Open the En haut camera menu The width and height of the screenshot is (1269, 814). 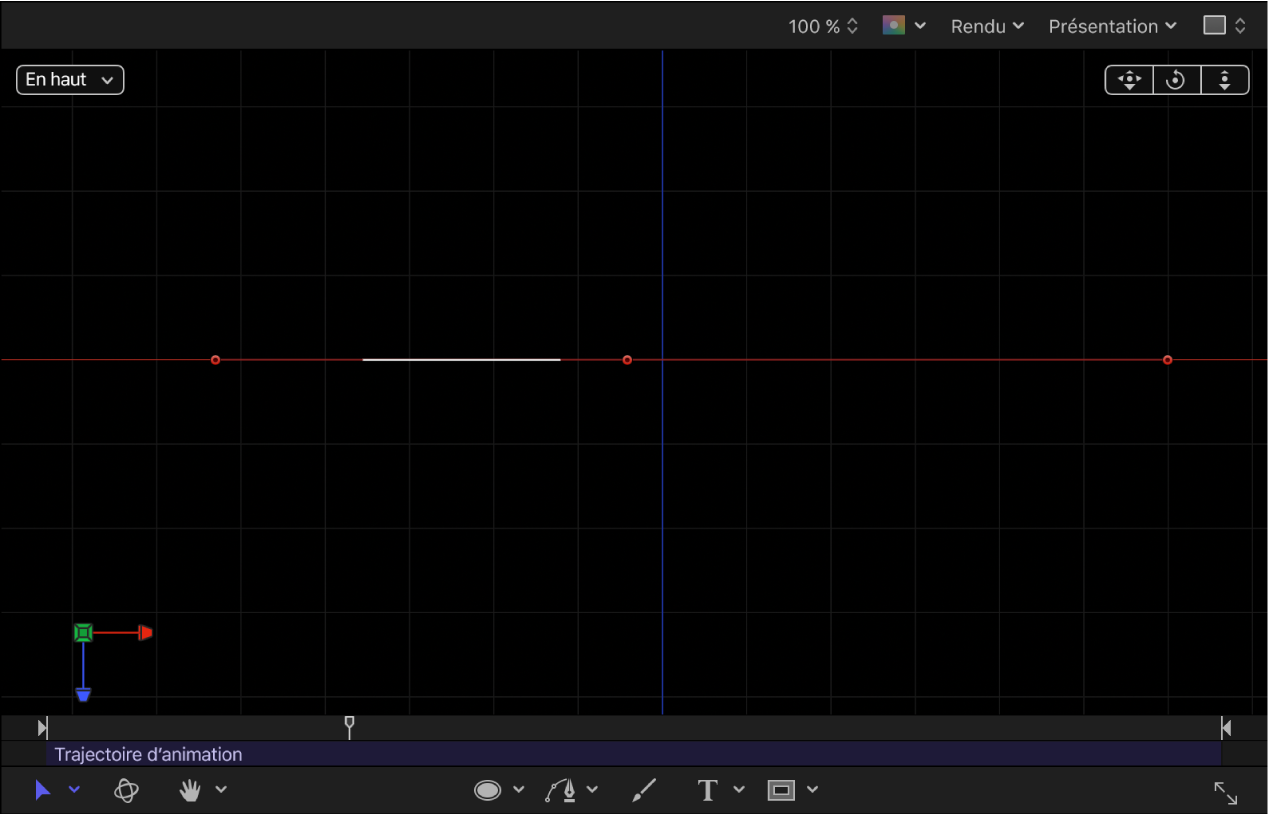pos(70,80)
